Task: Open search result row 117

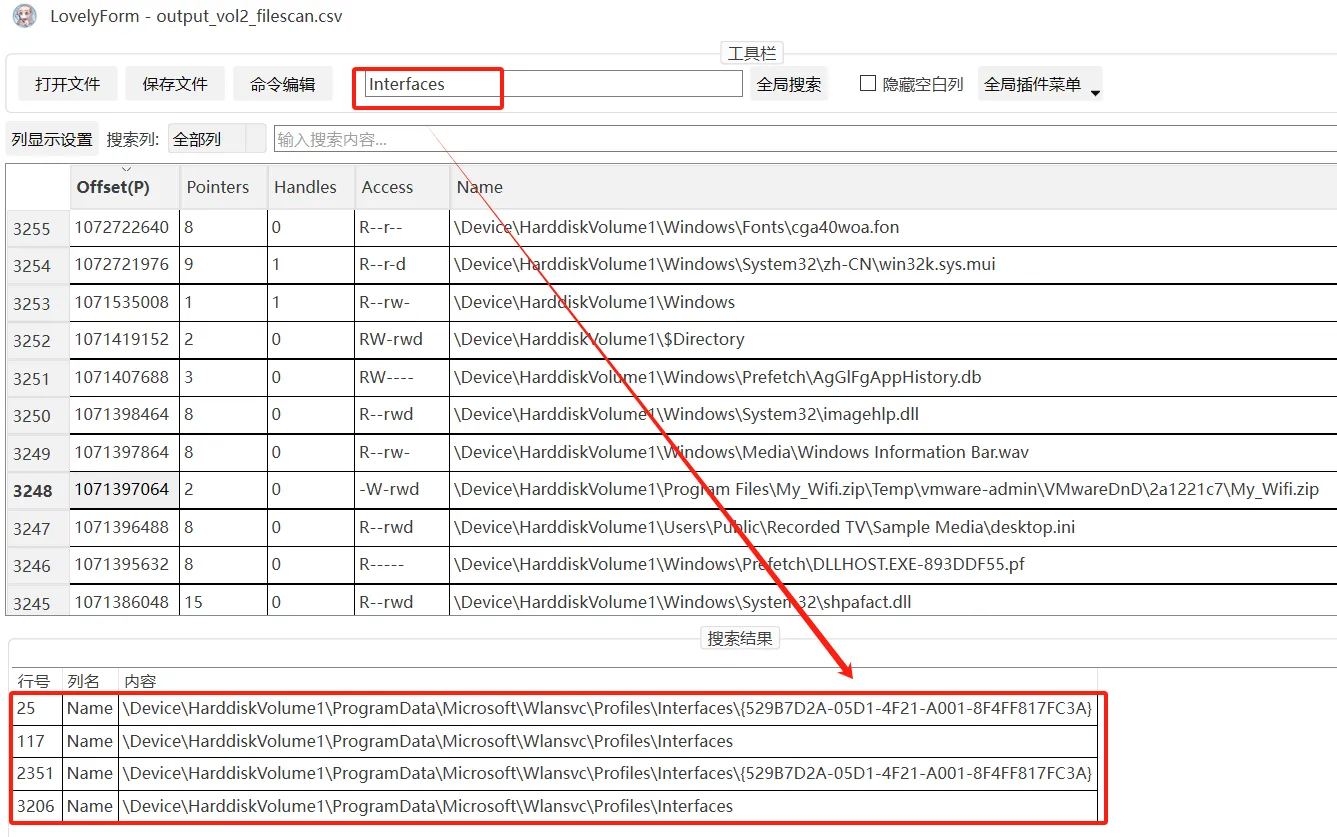Action: click(x=556, y=741)
